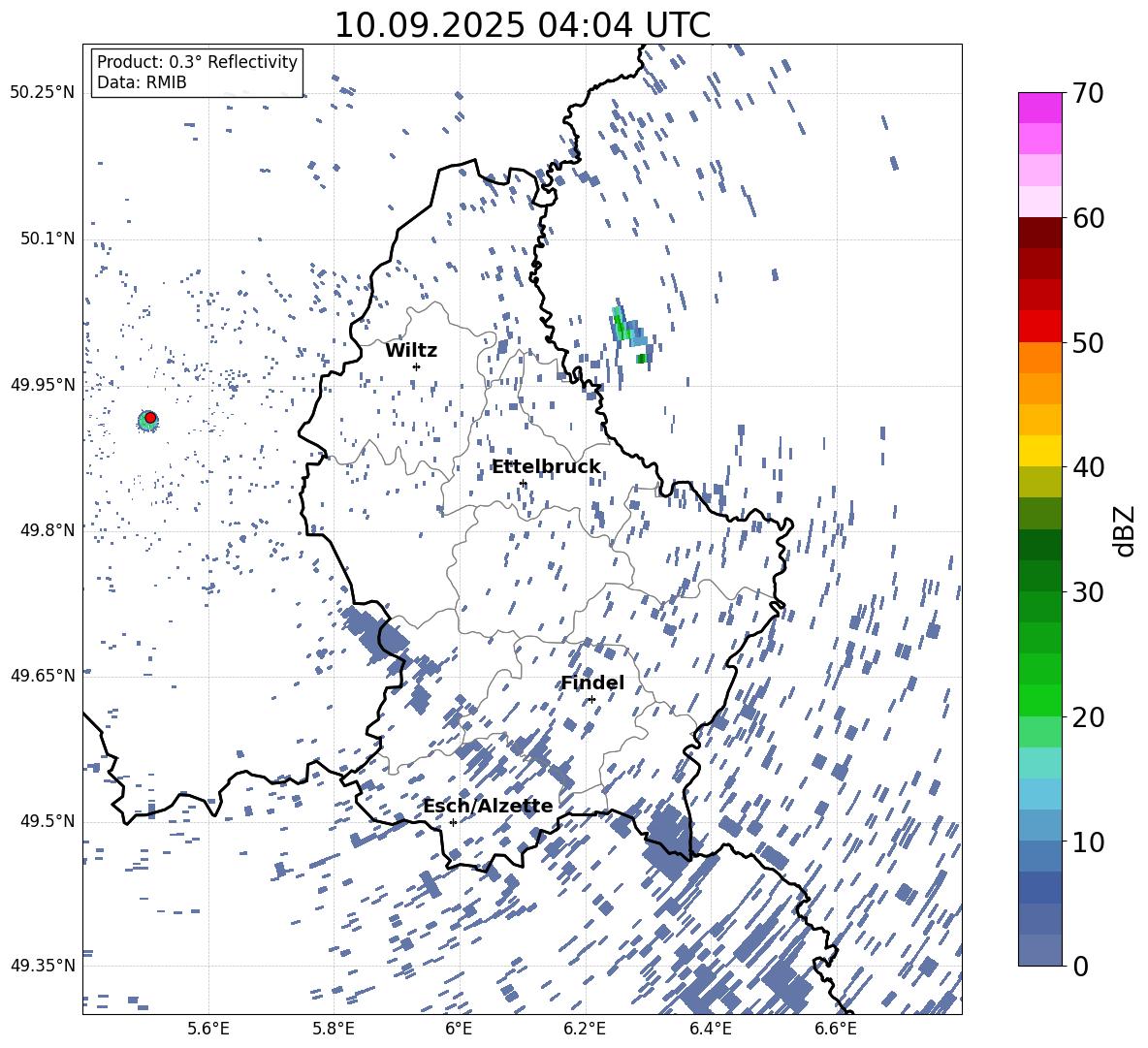Image resolution: width=1148 pixels, height=1048 pixels.
Task: Click the colorbar label 40
Action: 1088,467
